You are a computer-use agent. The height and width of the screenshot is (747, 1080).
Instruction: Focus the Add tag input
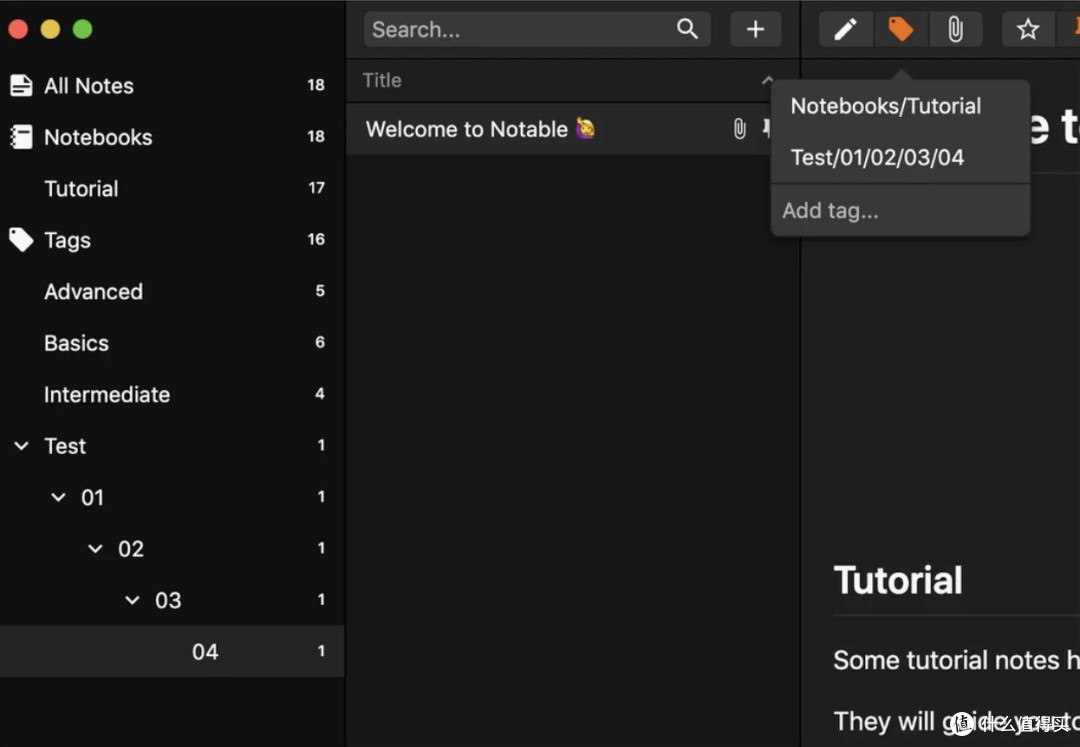click(900, 210)
